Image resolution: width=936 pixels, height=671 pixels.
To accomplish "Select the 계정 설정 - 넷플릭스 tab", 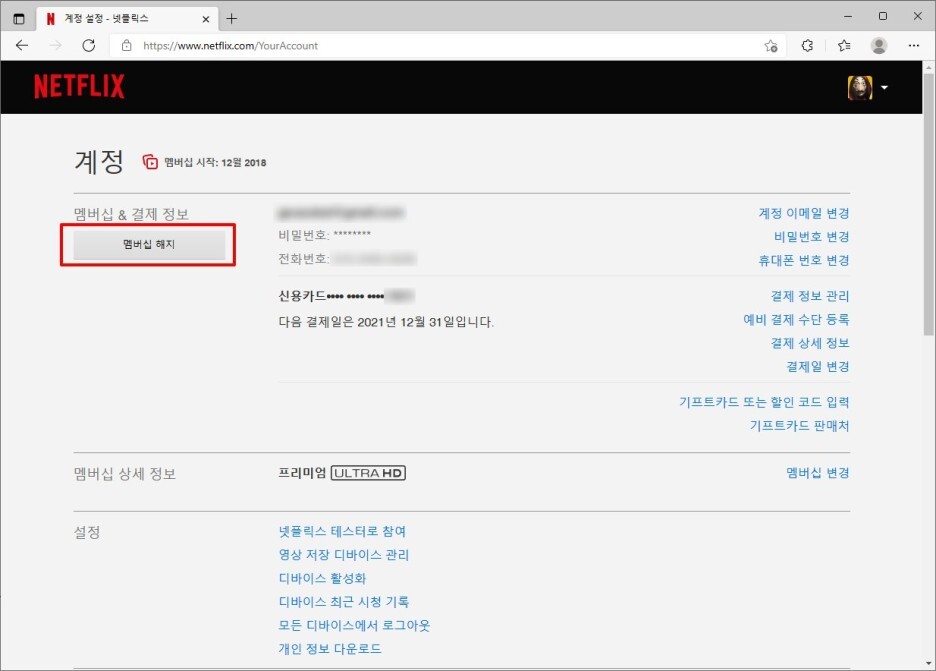I will click(127, 19).
